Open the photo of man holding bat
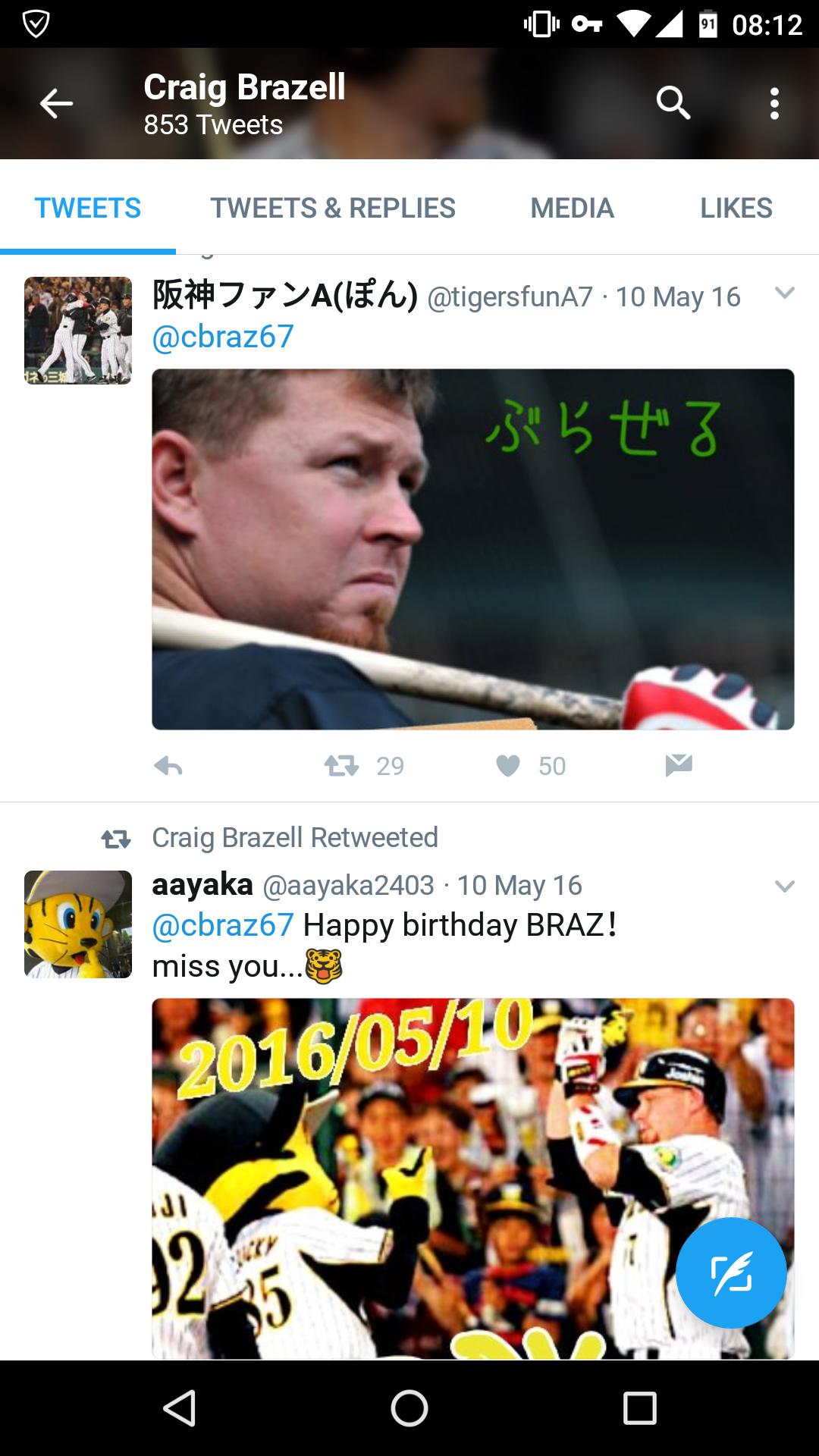819x1456 pixels. 473,549
